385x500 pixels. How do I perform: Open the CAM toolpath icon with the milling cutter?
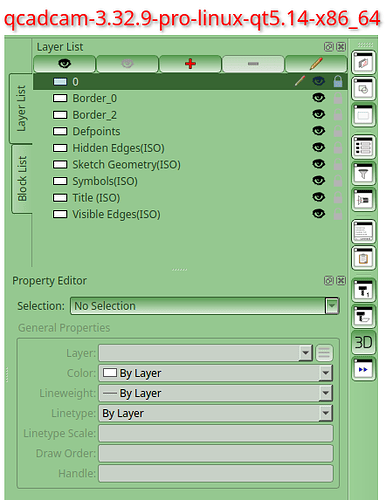pyautogui.click(x=363, y=316)
